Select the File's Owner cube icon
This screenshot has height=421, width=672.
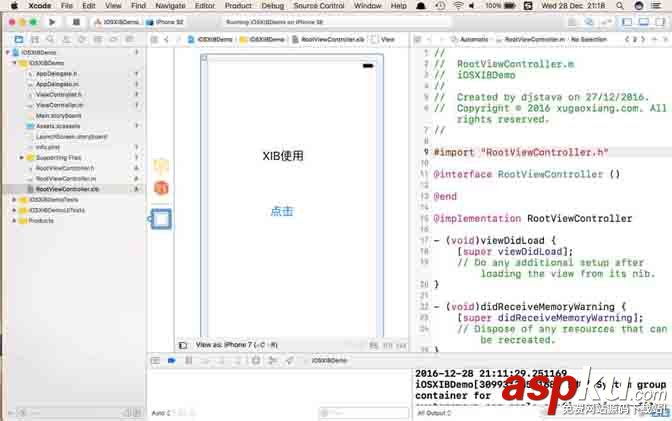coord(161,166)
